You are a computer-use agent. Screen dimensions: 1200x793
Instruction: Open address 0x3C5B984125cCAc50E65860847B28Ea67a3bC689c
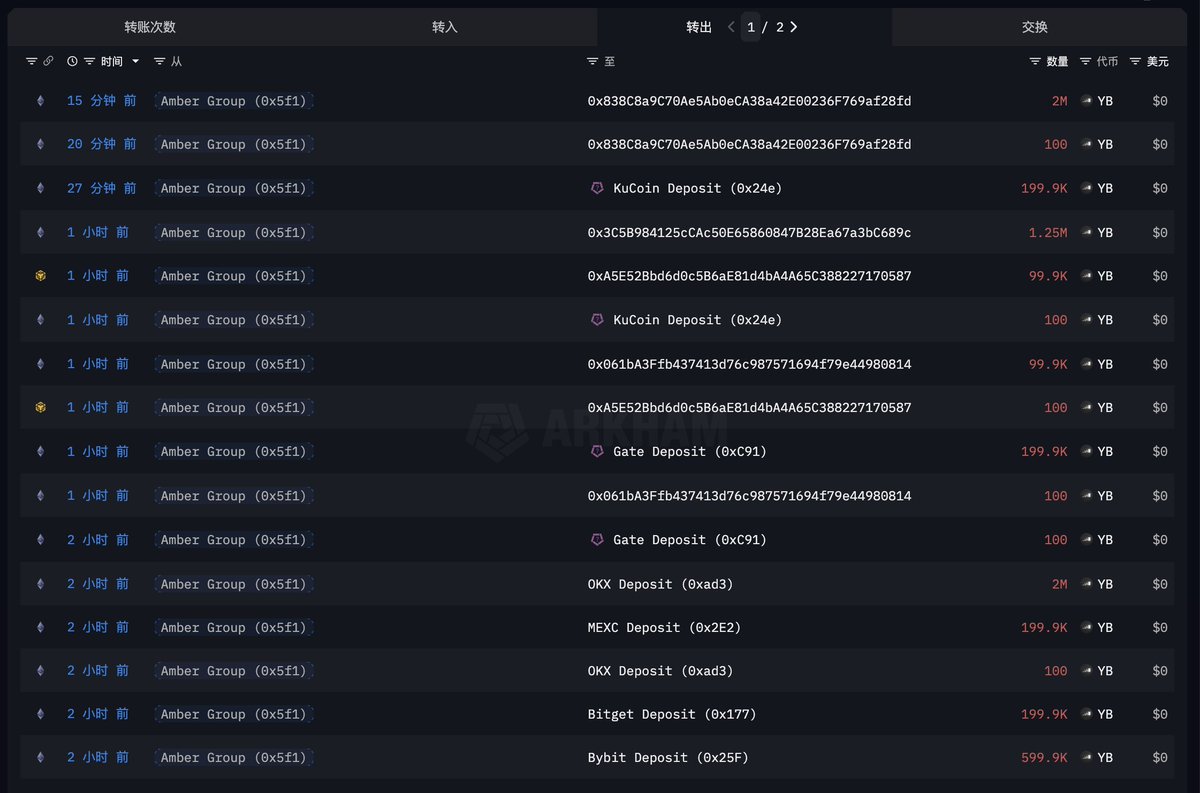point(749,233)
